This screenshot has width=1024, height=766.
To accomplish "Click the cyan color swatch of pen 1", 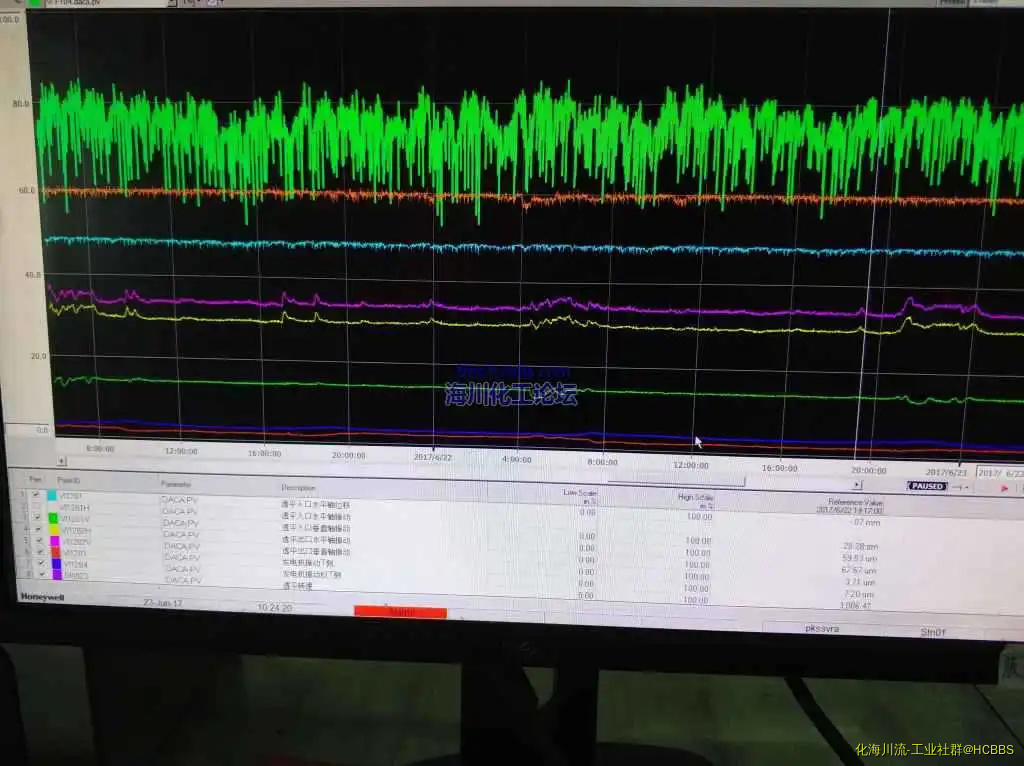I will [x=52, y=495].
